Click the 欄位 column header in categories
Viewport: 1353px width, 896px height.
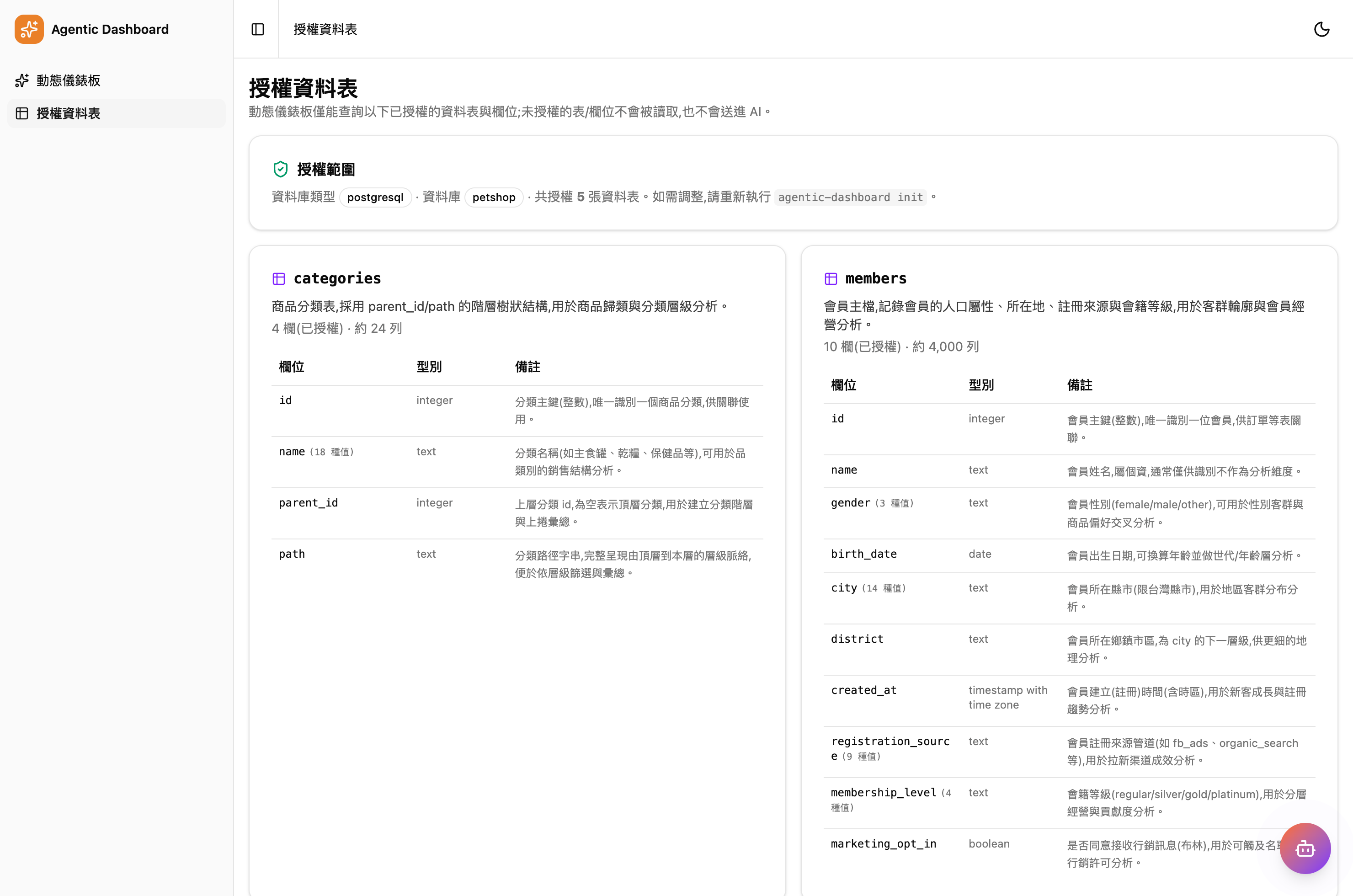292,367
